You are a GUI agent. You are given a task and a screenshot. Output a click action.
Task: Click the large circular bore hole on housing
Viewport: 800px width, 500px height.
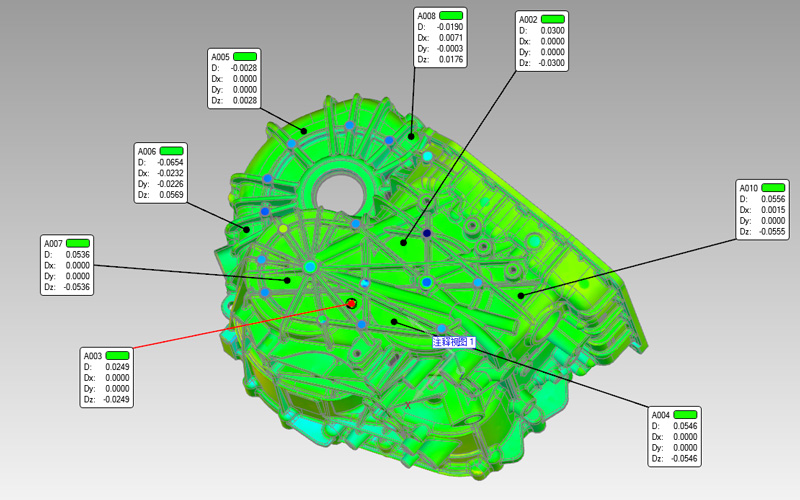click(x=340, y=187)
